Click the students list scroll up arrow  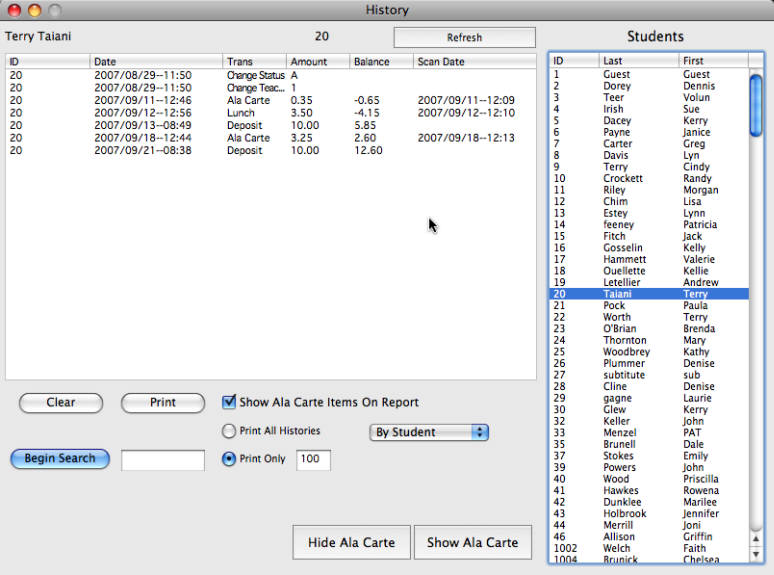pos(756,539)
